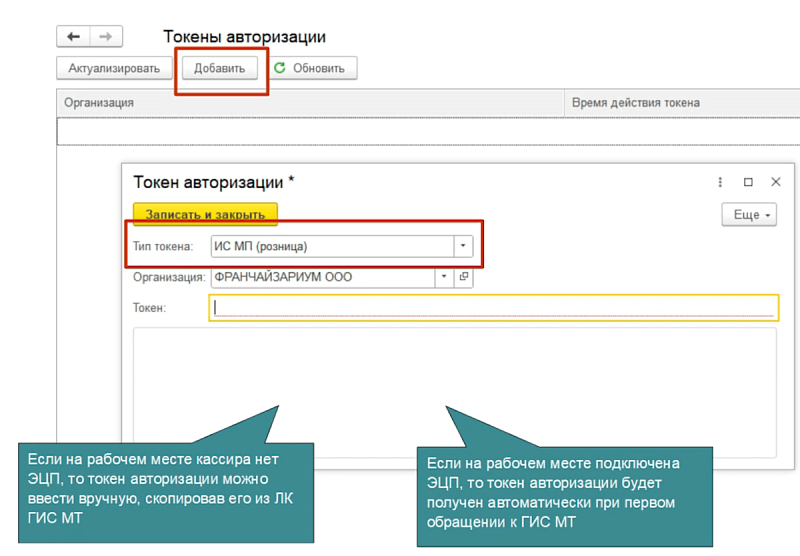
Task: Sort by the Организация column header
Action: (x=310, y=103)
